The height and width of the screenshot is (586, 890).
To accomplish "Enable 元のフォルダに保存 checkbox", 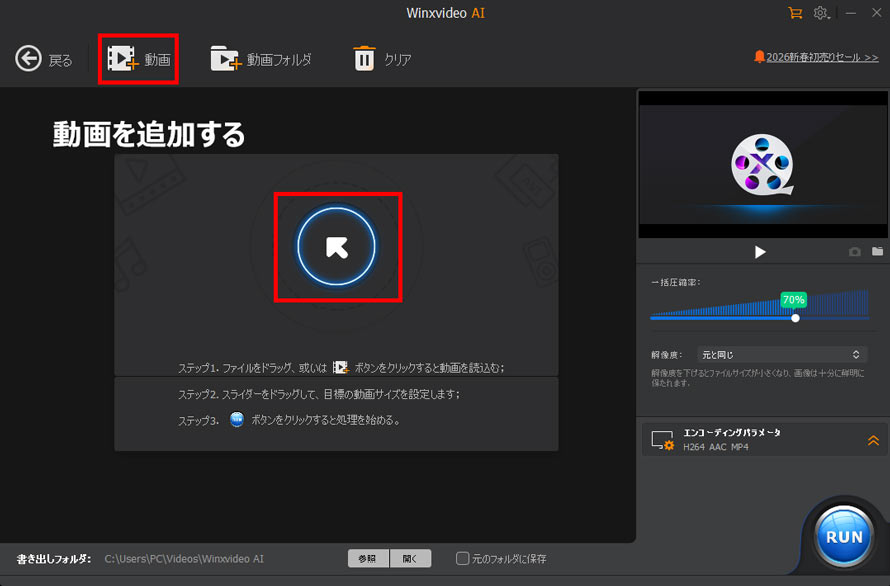I will [x=462, y=558].
